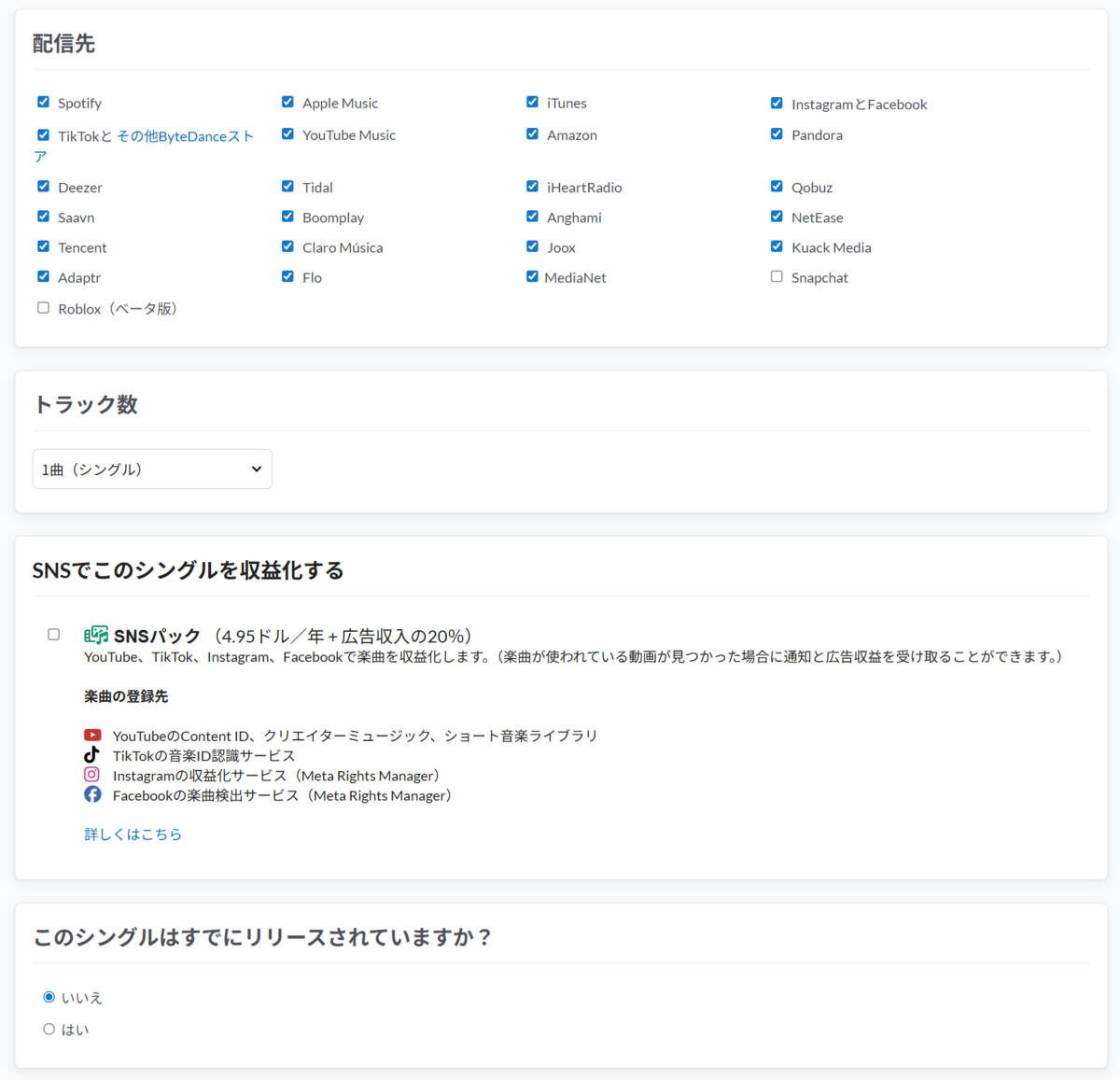Click the Instagram icon in registration list
The height and width of the screenshot is (1080, 1120).
(91, 774)
